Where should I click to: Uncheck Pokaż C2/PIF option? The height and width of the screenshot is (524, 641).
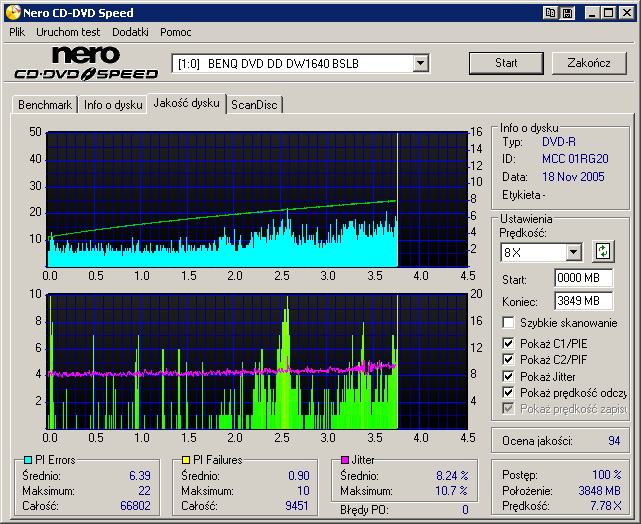[508, 360]
